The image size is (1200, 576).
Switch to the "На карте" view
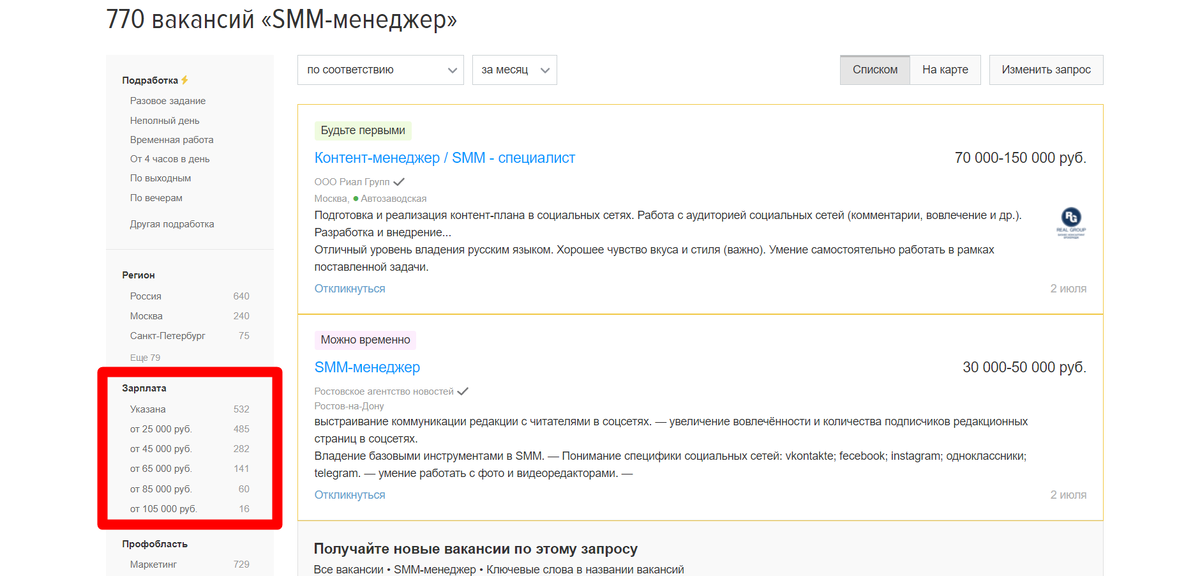pos(945,70)
